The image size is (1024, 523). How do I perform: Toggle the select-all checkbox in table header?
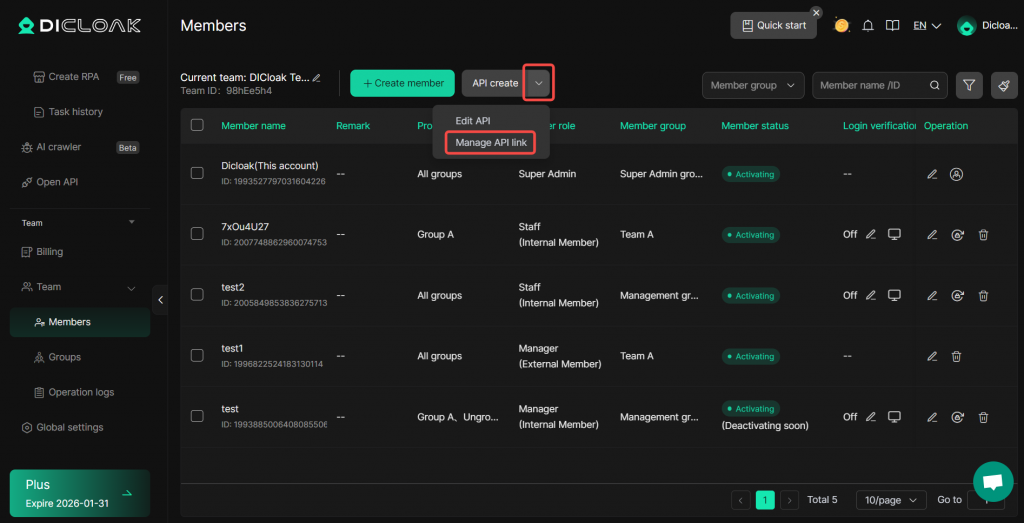(197, 125)
